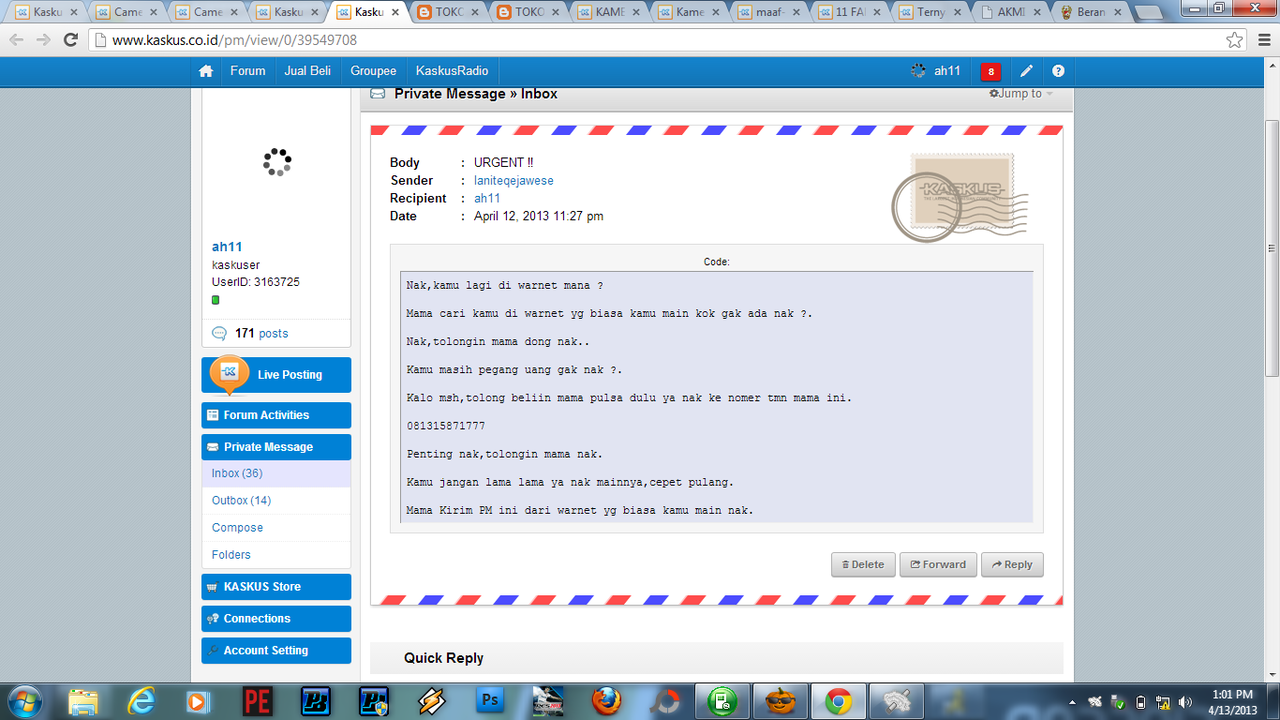Open the KASKUS Store sidebar button
Image resolution: width=1280 pixels, height=720 pixels.
click(276, 587)
